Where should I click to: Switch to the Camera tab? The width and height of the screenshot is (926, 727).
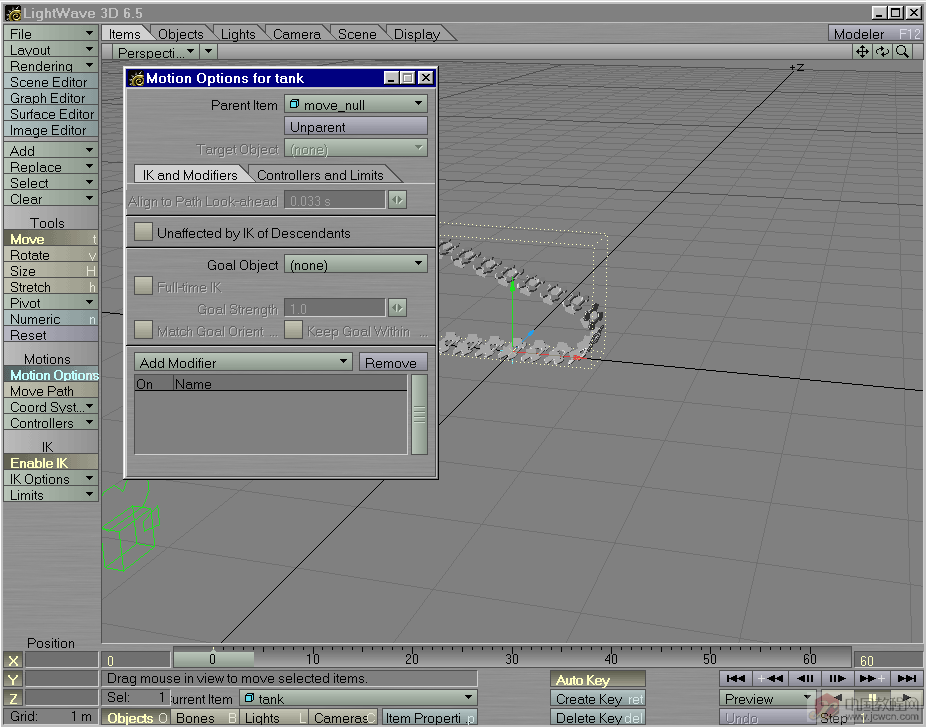pyautogui.click(x=296, y=34)
